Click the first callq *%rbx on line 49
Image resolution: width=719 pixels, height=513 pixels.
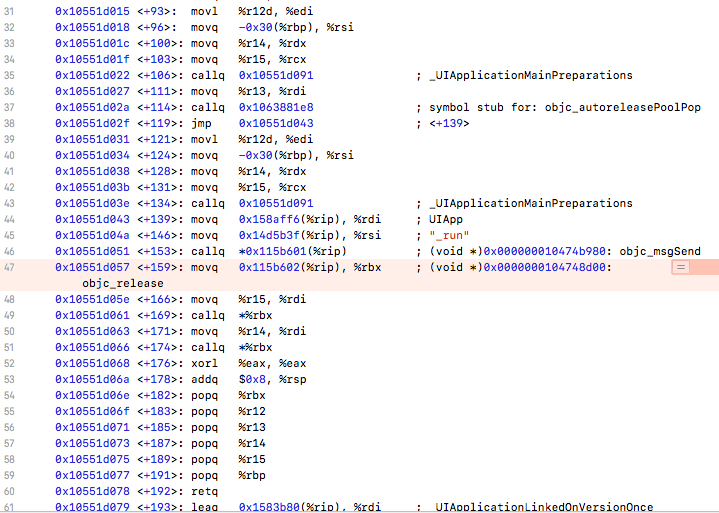pos(232,315)
